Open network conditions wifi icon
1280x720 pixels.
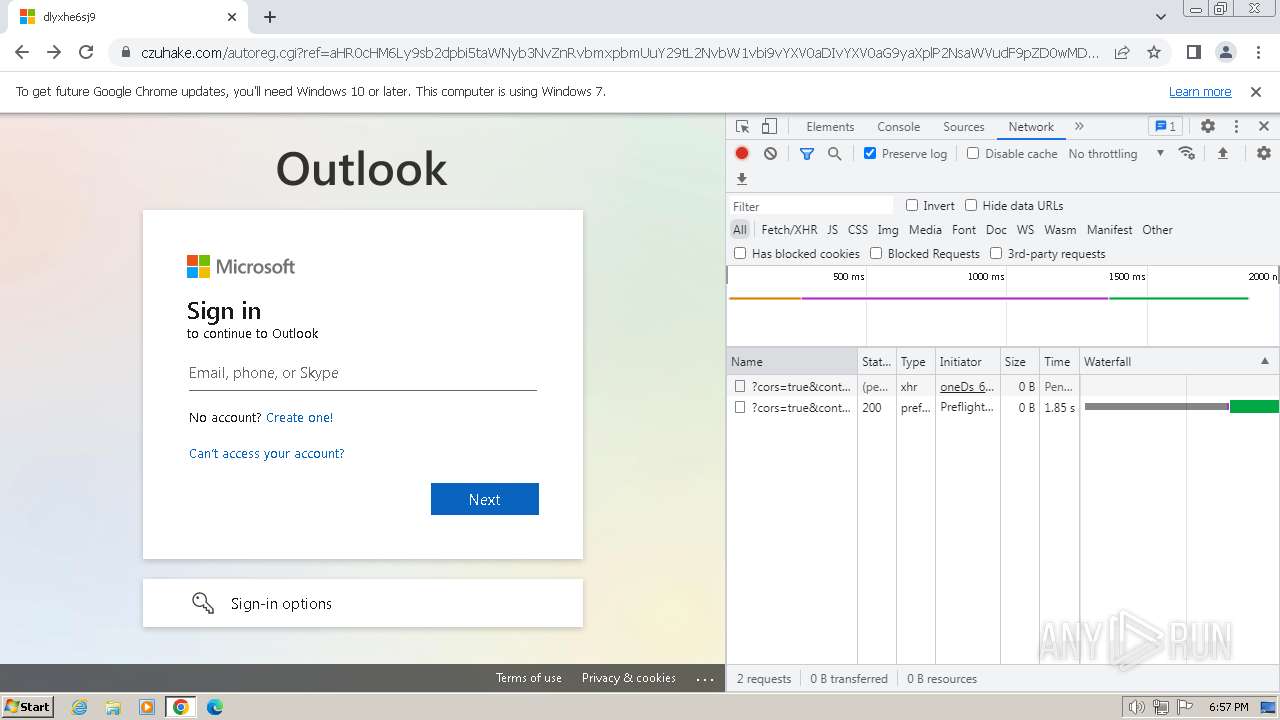(x=1187, y=153)
